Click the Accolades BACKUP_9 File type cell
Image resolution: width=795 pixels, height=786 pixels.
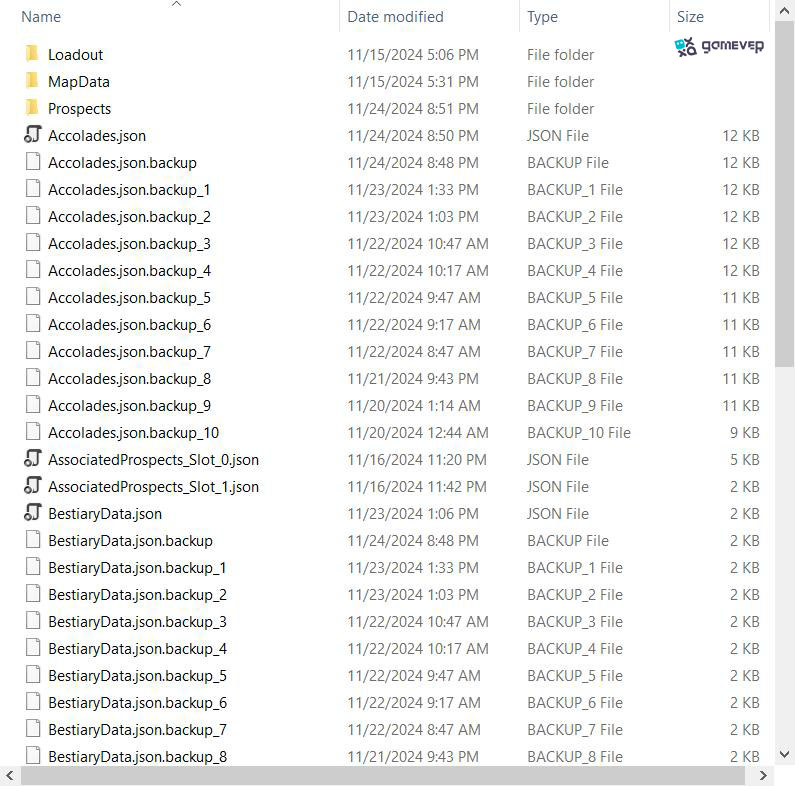(574, 406)
